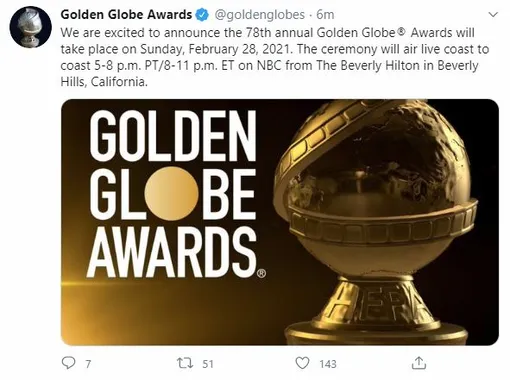510x380 pixels.
Task: View the retweet count of 51
Action: 208,364
